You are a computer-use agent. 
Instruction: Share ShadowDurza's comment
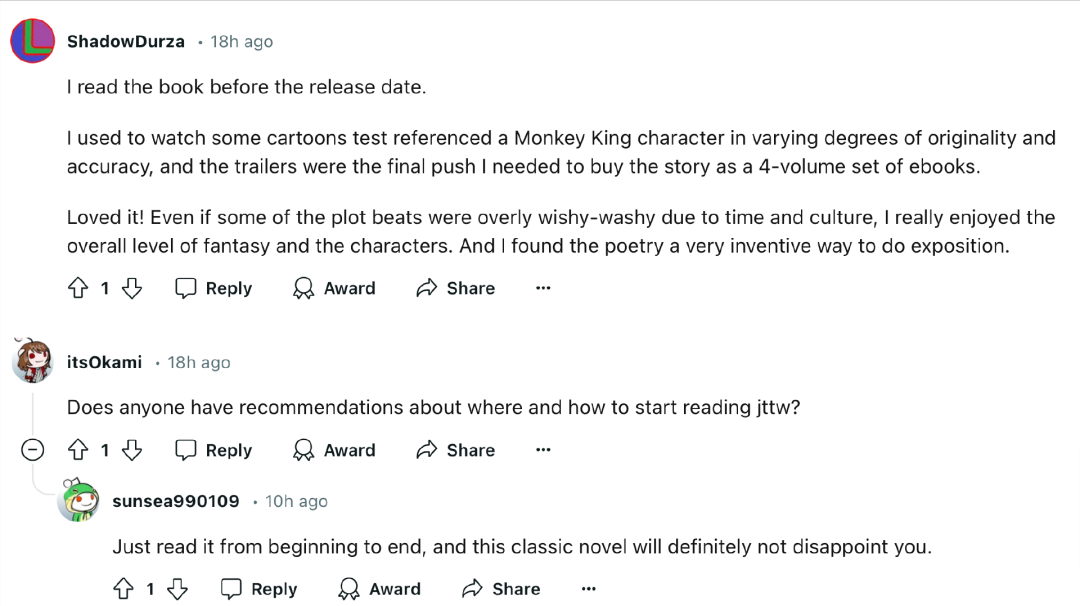click(x=455, y=288)
